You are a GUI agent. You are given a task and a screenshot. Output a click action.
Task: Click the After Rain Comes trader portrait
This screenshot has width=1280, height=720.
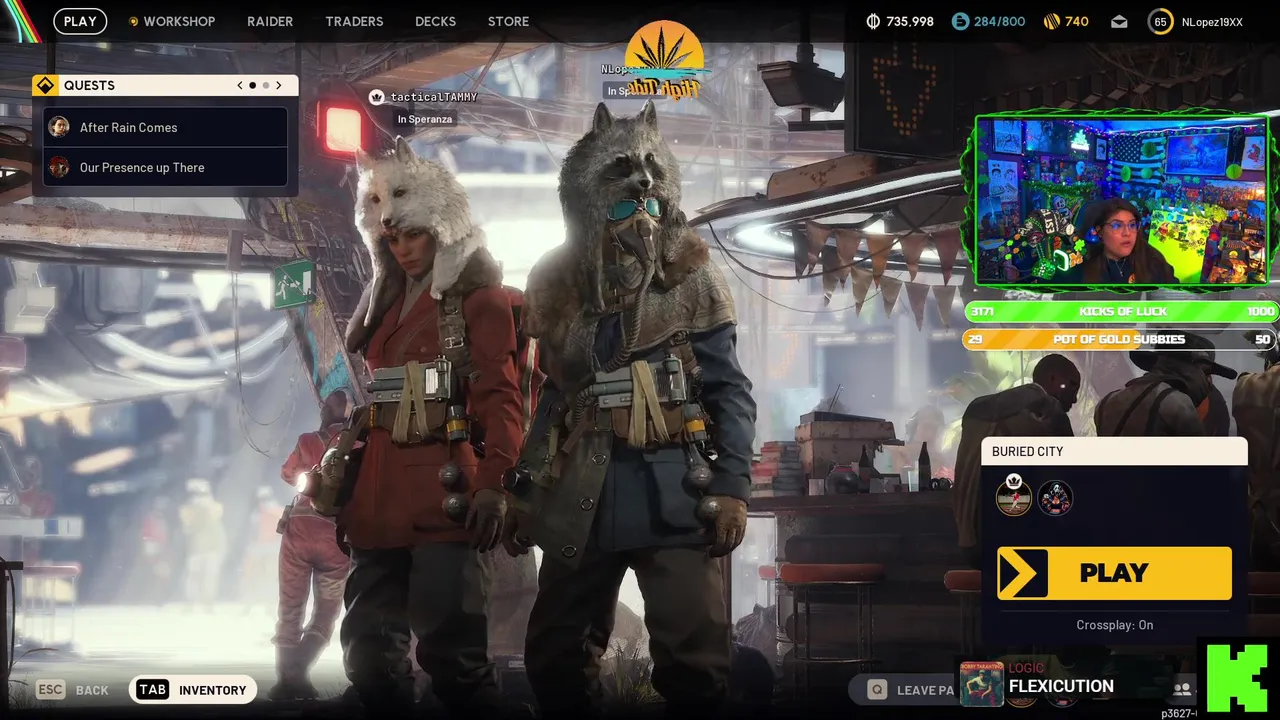point(59,127)
